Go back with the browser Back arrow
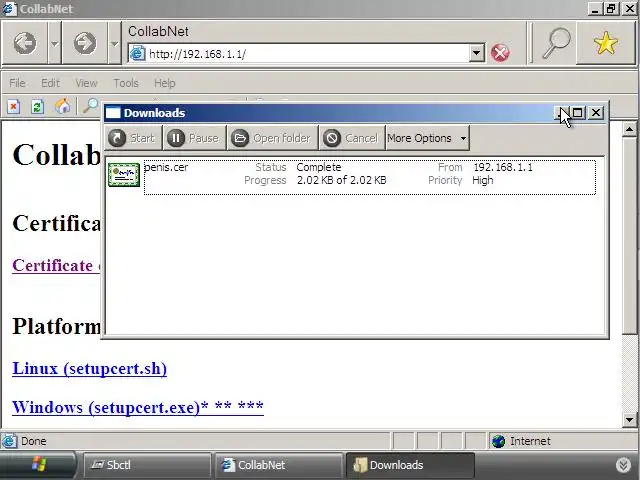 tap(24, 43)
